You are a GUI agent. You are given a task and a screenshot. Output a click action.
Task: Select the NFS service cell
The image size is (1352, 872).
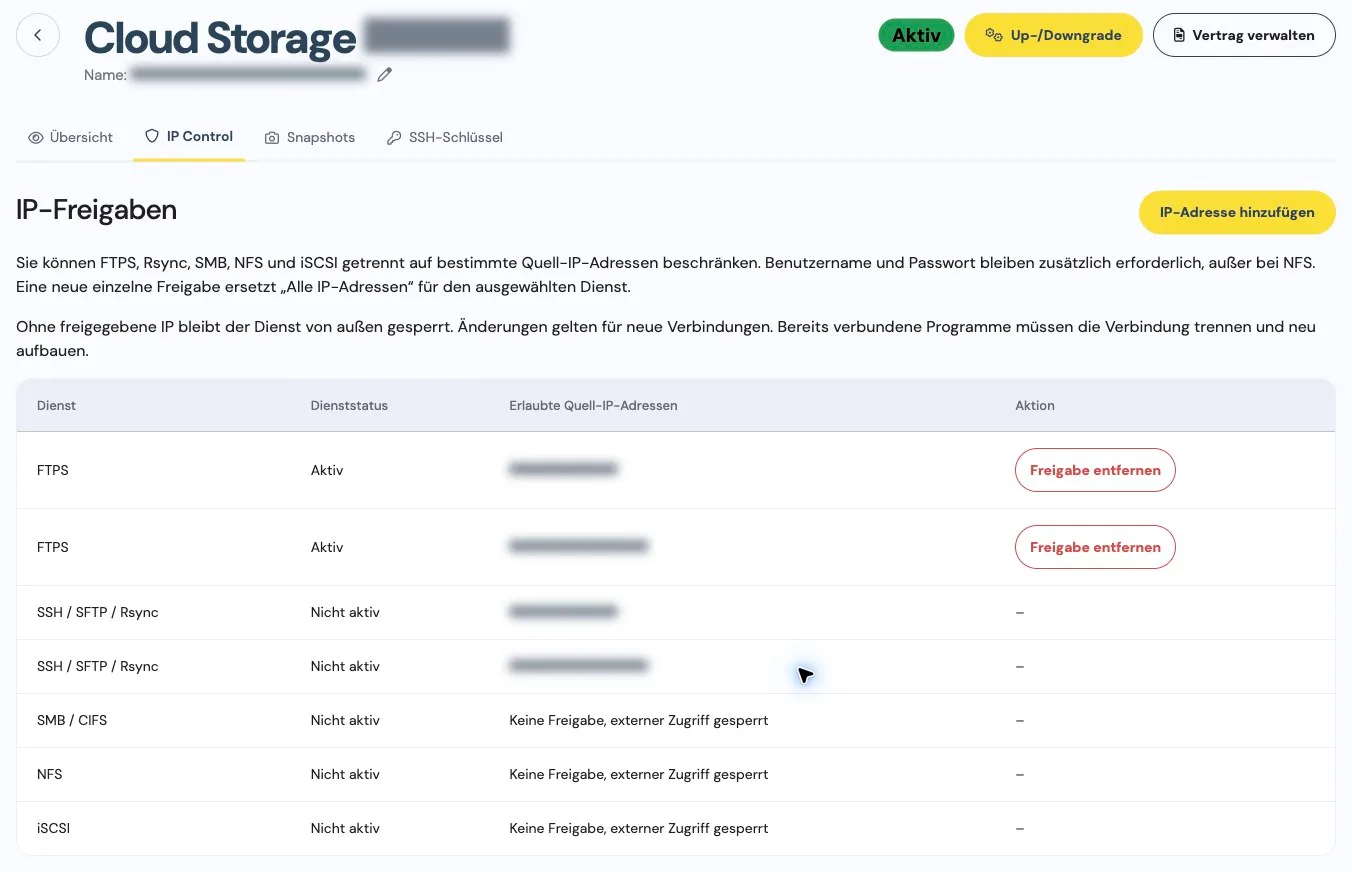pos(50,774)
